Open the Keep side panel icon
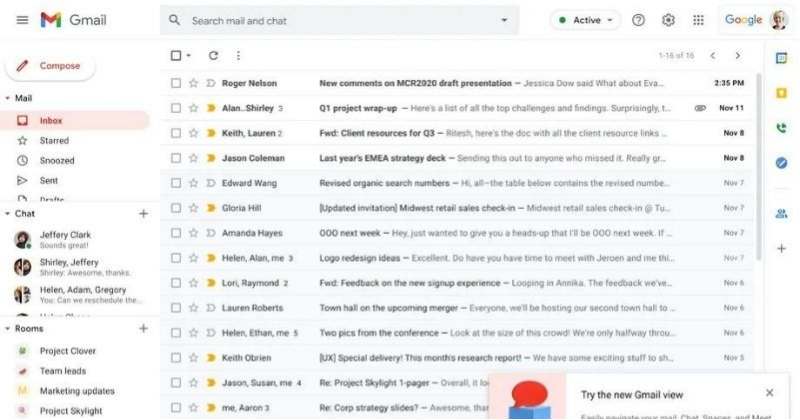The width and height of the screenshot is (800, 420). coord(782,93)
